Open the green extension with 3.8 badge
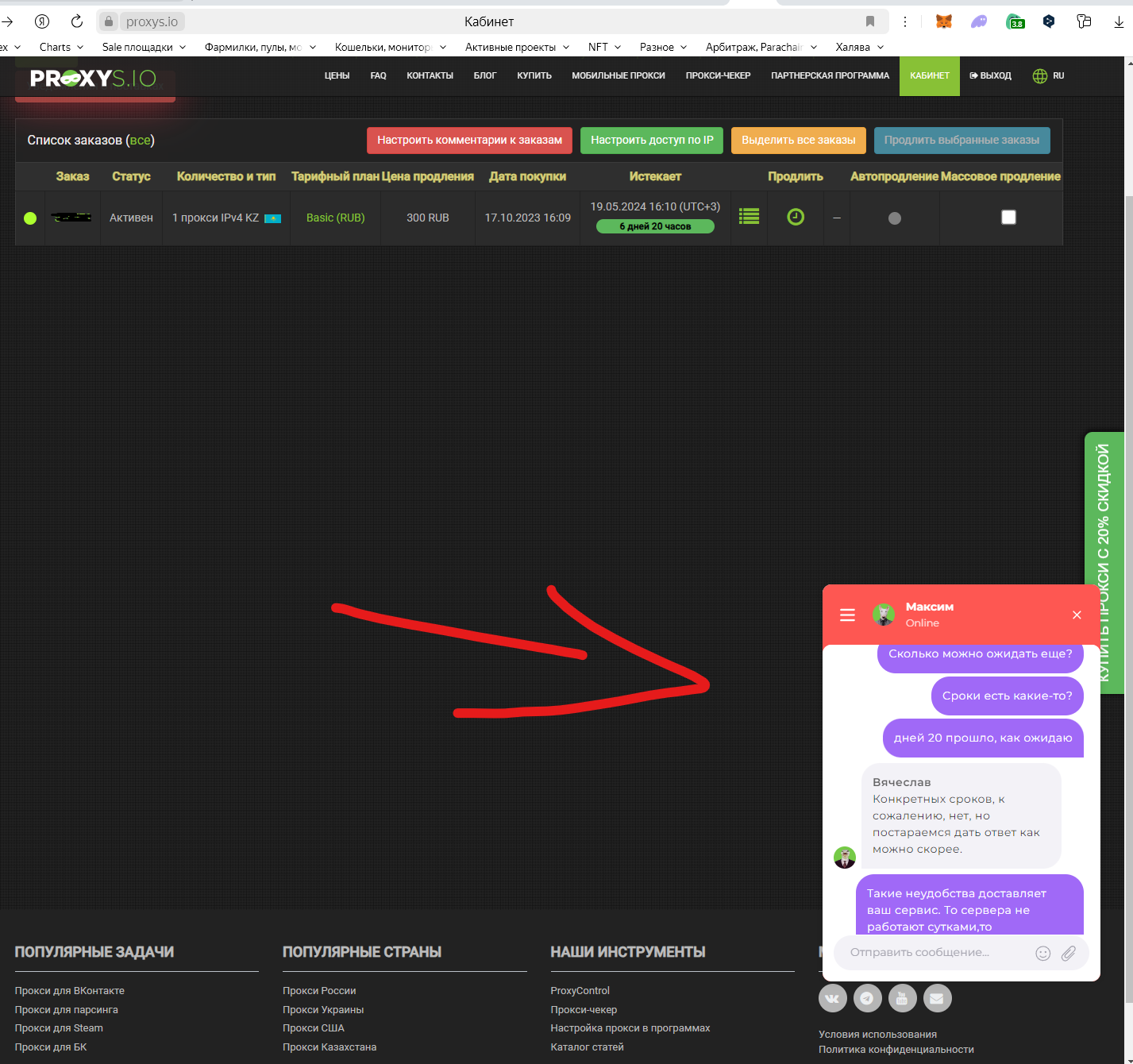This screenshot has height=1064, width=1133. click(1015, 21)
